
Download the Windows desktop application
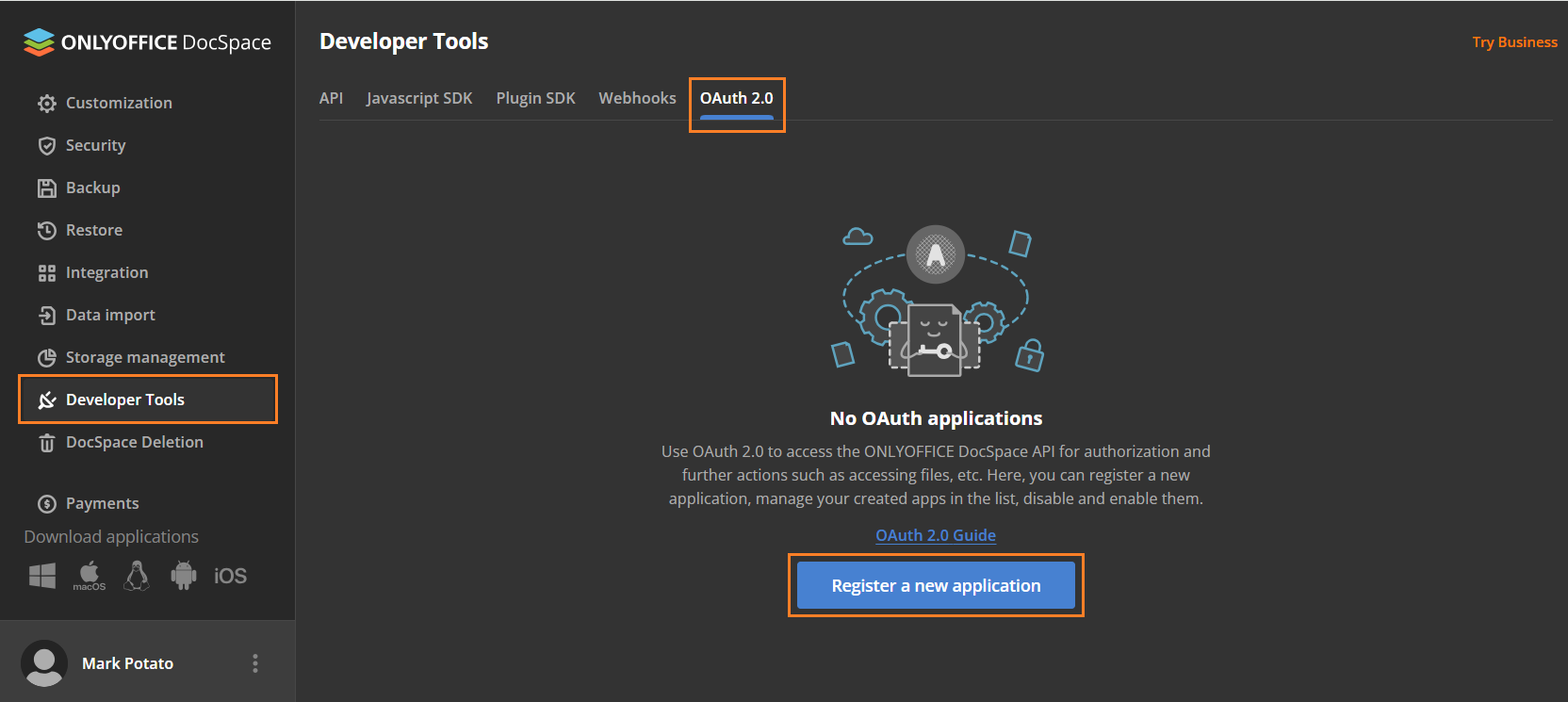click(x=42, y=576)
